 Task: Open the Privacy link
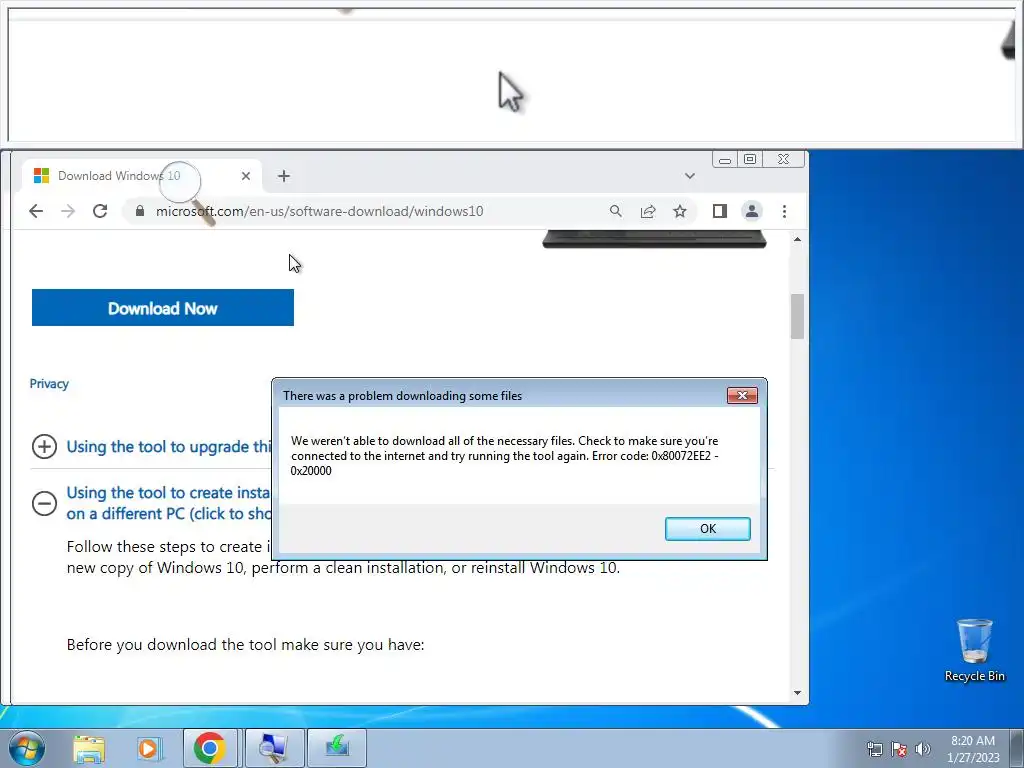tap(49, 383)
